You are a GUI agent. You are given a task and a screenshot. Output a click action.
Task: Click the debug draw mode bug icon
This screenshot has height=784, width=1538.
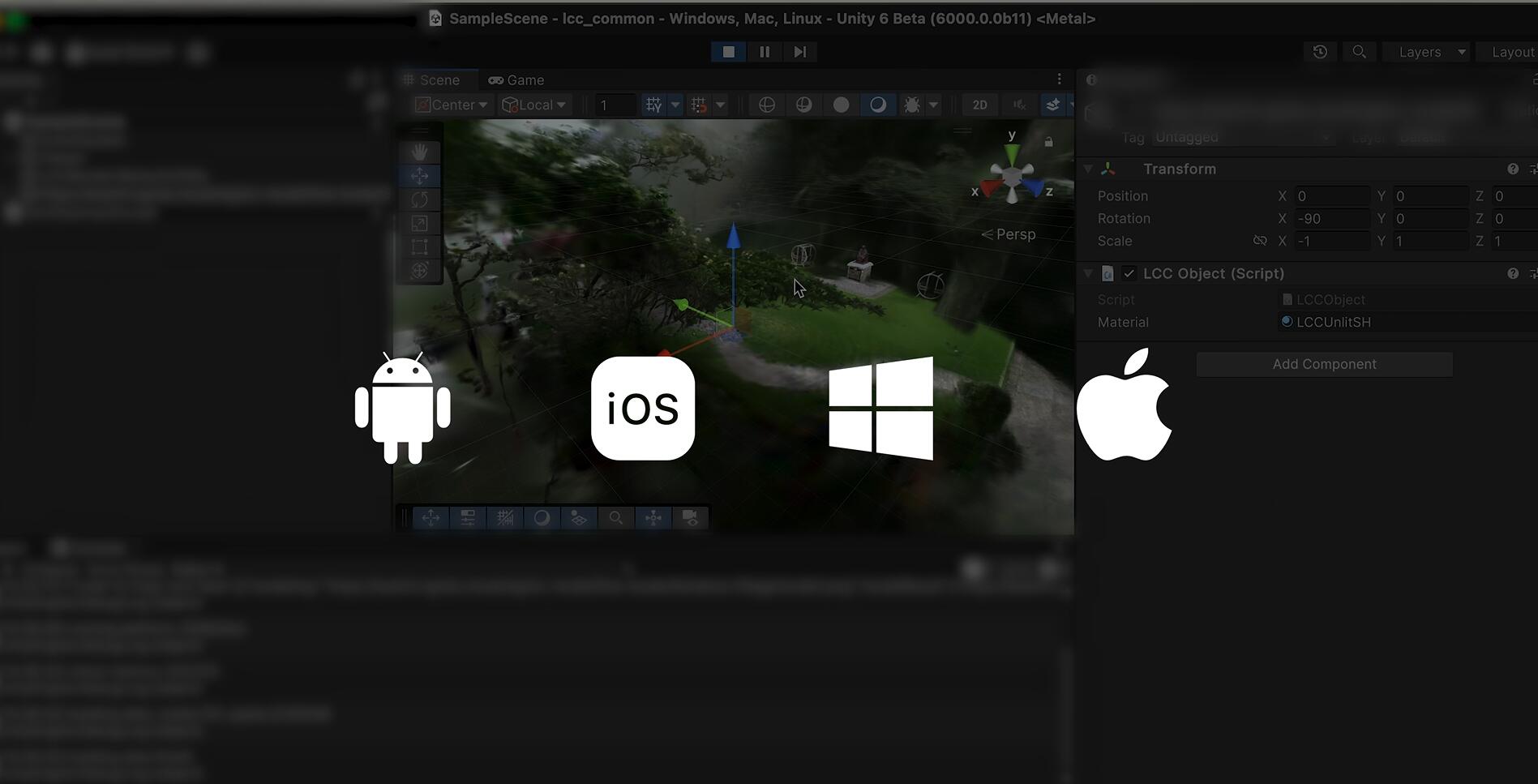(912, 105)
